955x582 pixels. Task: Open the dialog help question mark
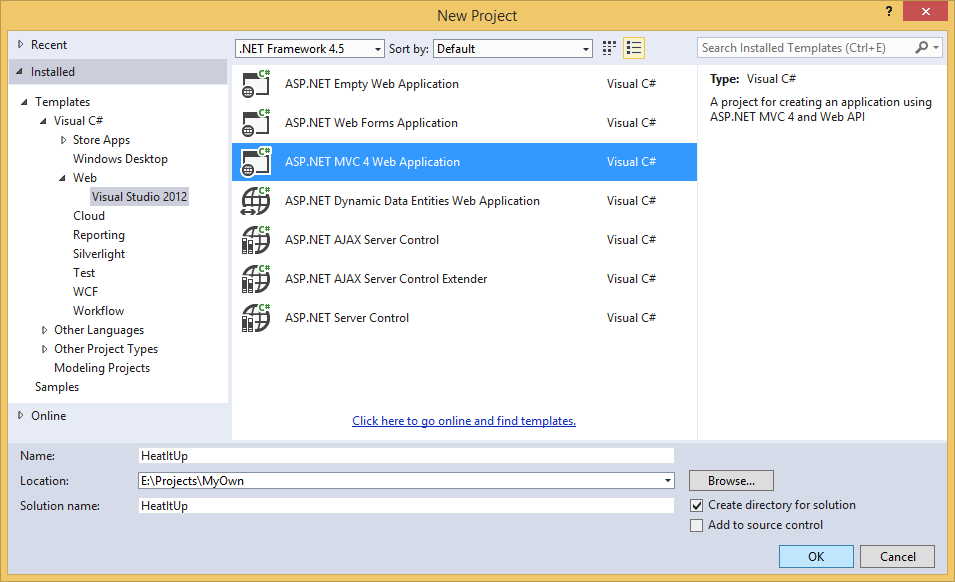pyautogui.click(x=889, y=11)
